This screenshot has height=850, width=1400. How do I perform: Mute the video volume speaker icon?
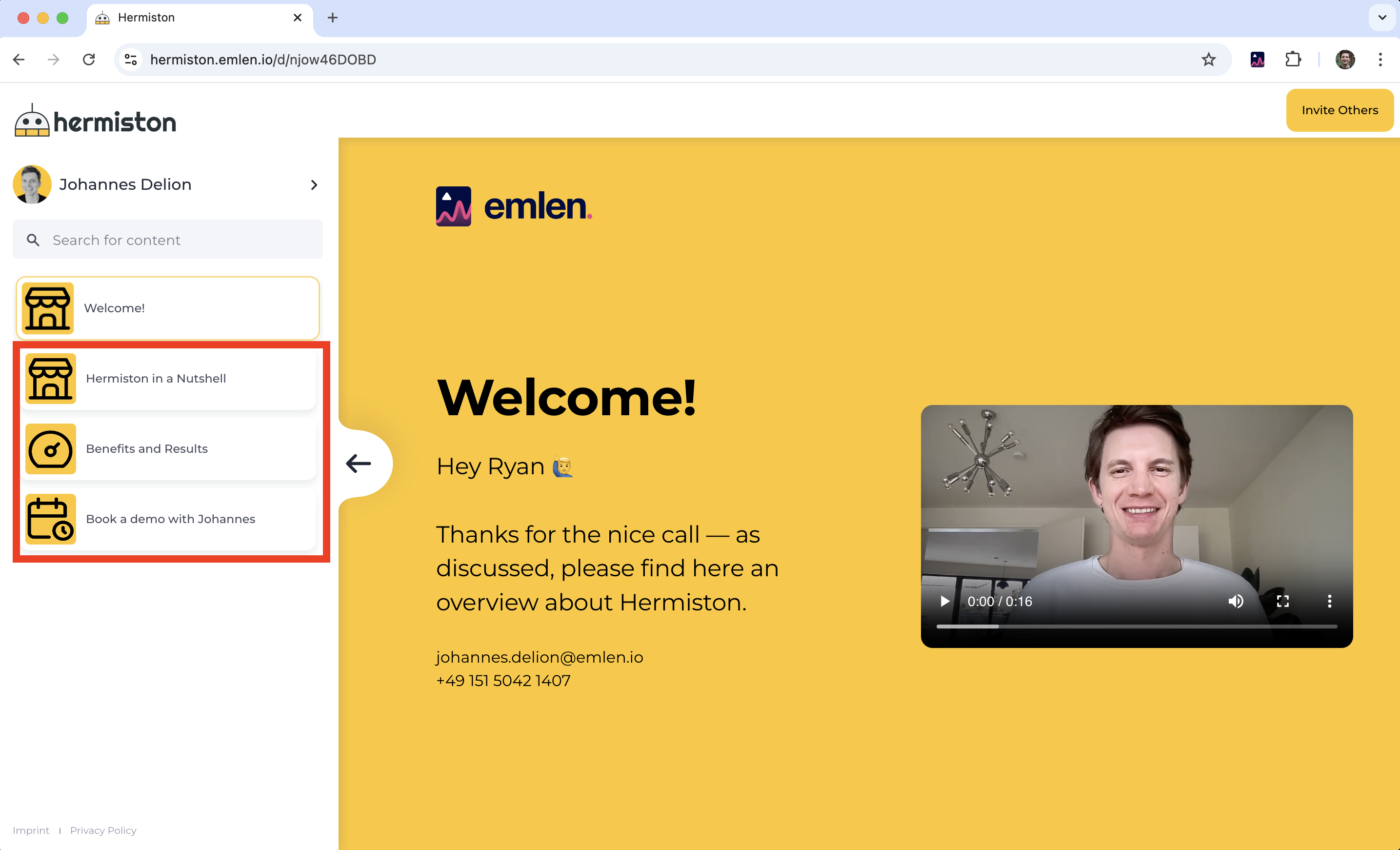(x=1235, y=601)
